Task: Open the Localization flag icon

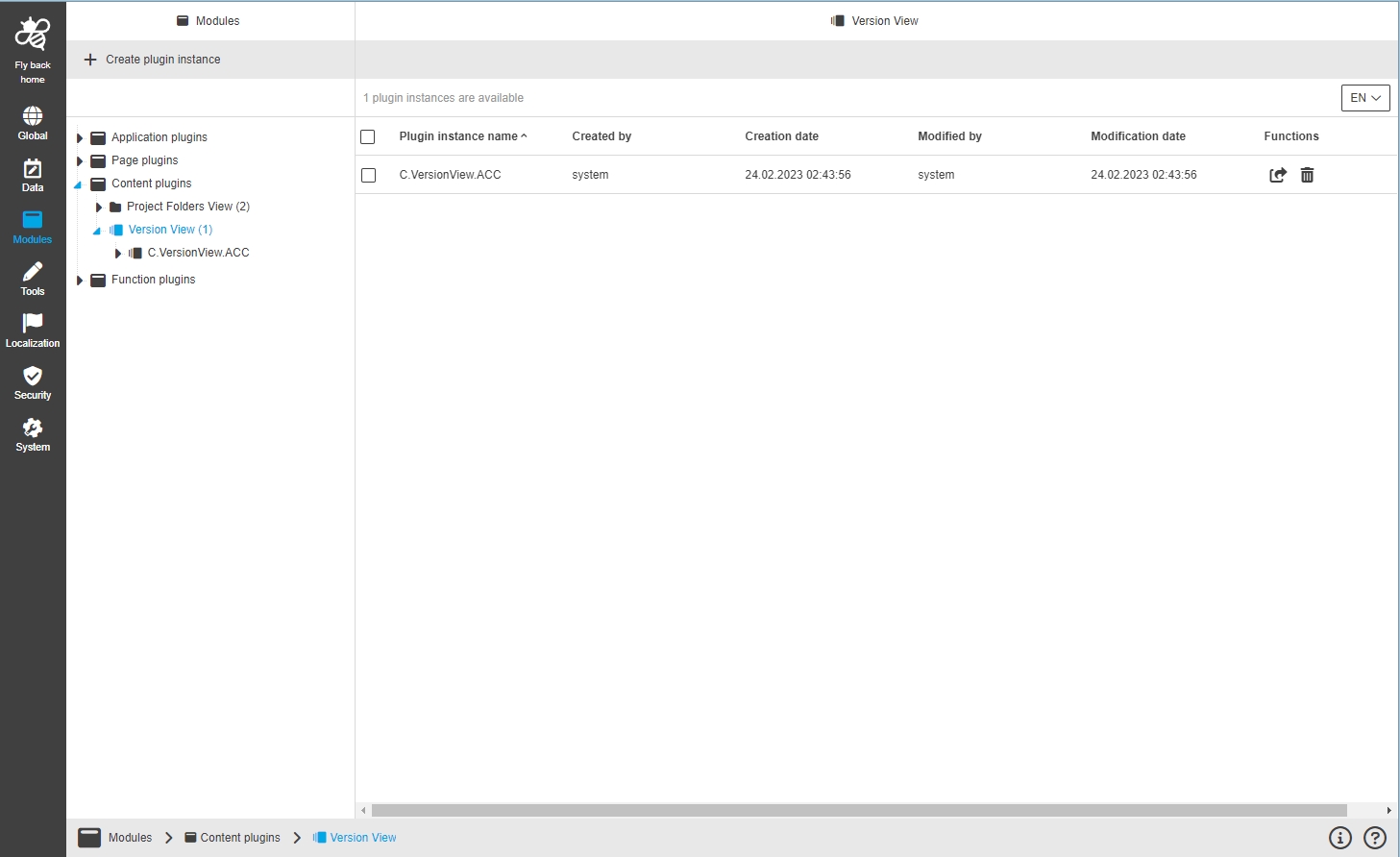Action: pos(33,325)
